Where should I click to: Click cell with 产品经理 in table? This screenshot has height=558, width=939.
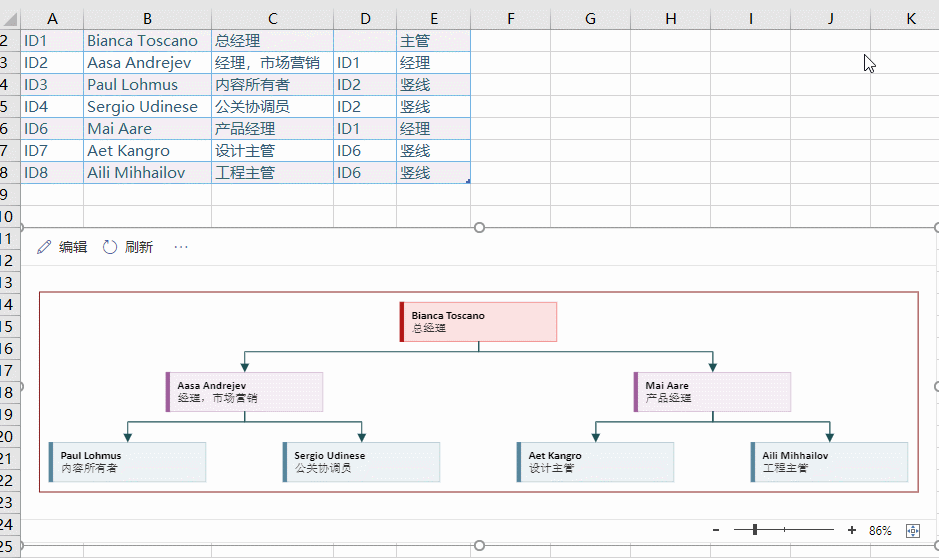[272, 129]
